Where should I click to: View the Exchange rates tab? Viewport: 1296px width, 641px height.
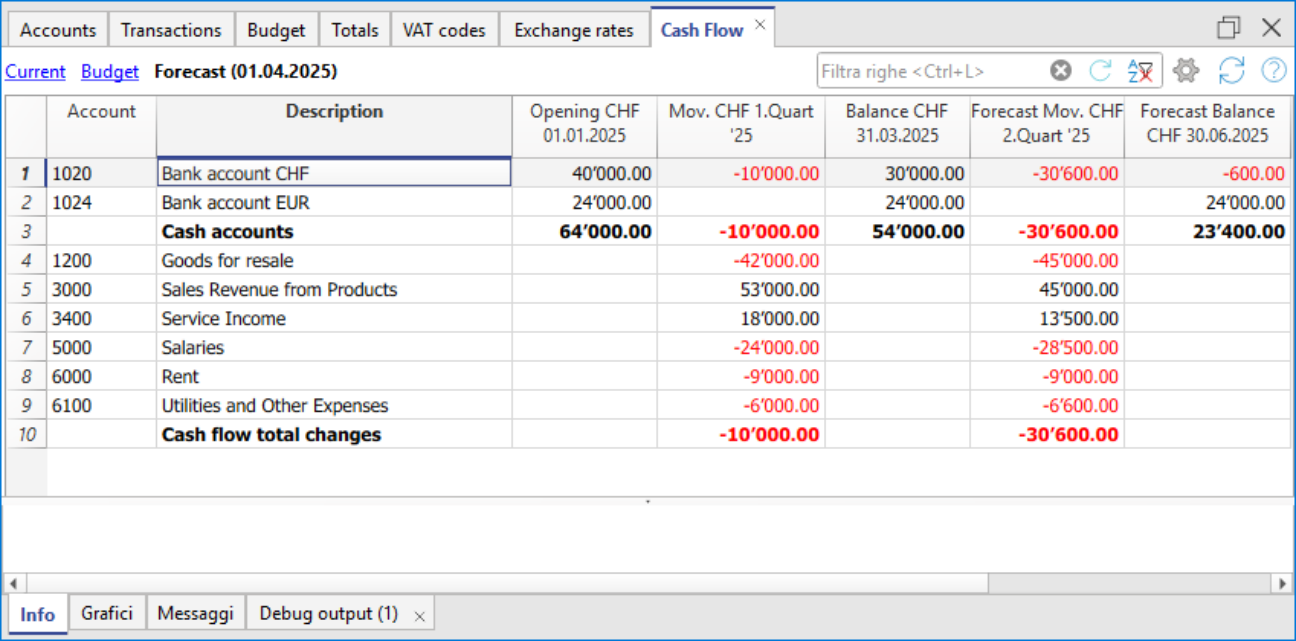[573, 29]
